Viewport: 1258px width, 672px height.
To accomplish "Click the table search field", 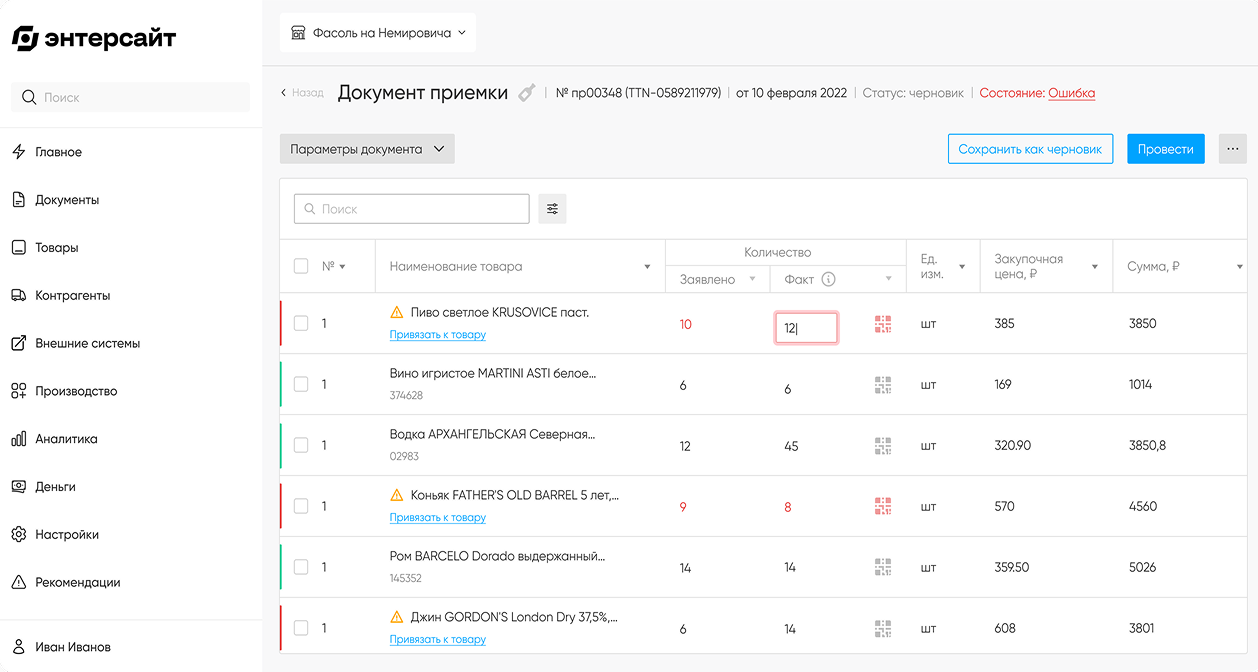I will 412,209.
